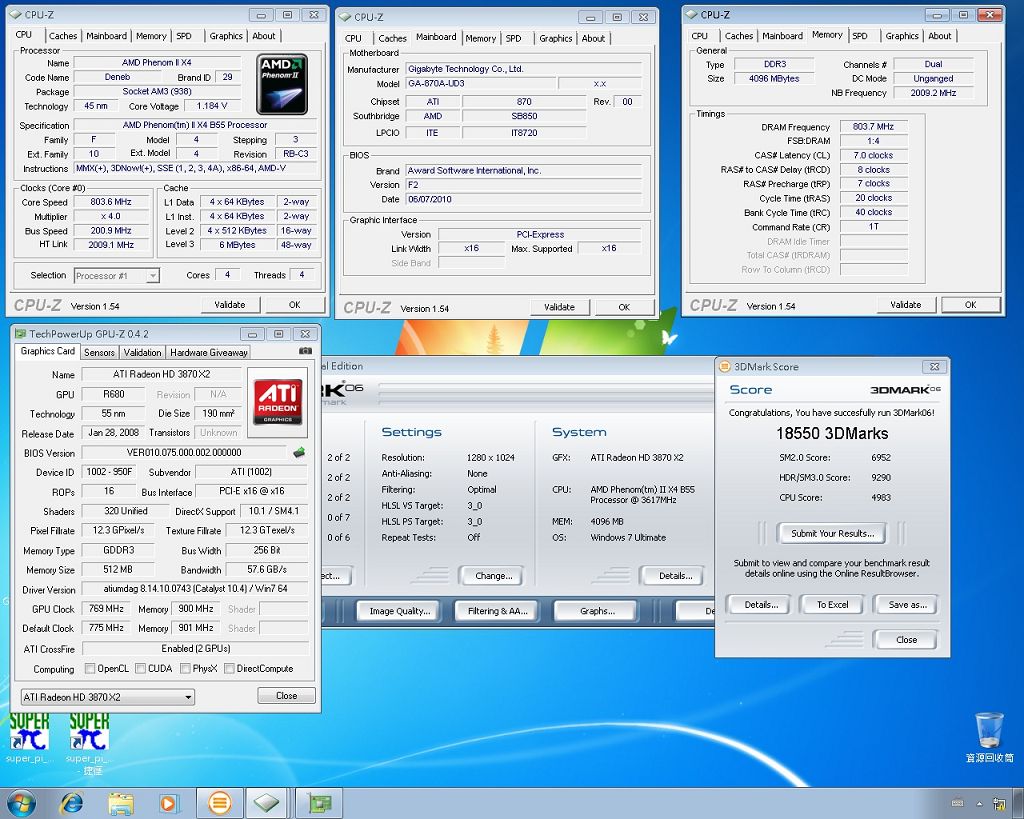Export the score with To Excel

click(832, 605)
